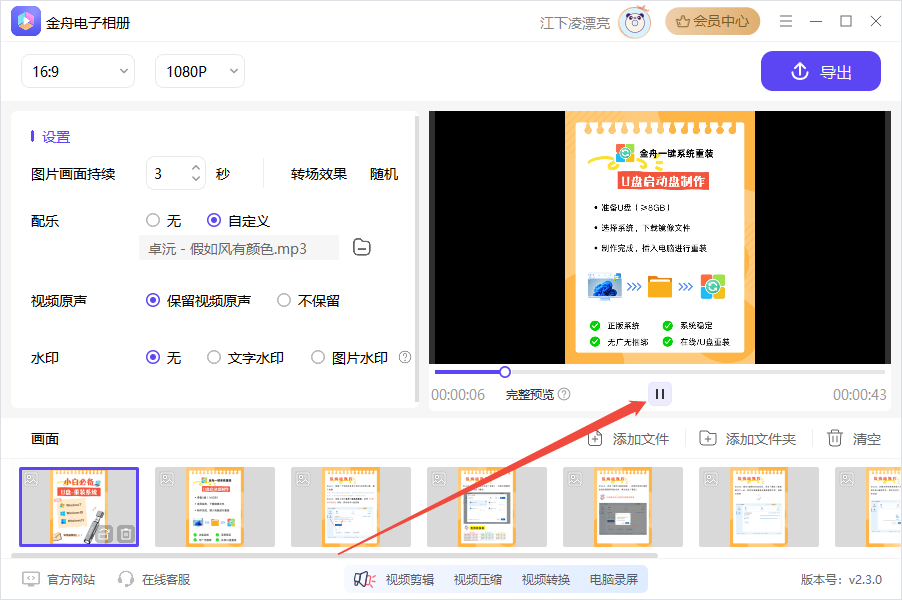This screenshot has width=902, height=600.
Task: Open 官方网站 official website link
Action: (59, 579)
